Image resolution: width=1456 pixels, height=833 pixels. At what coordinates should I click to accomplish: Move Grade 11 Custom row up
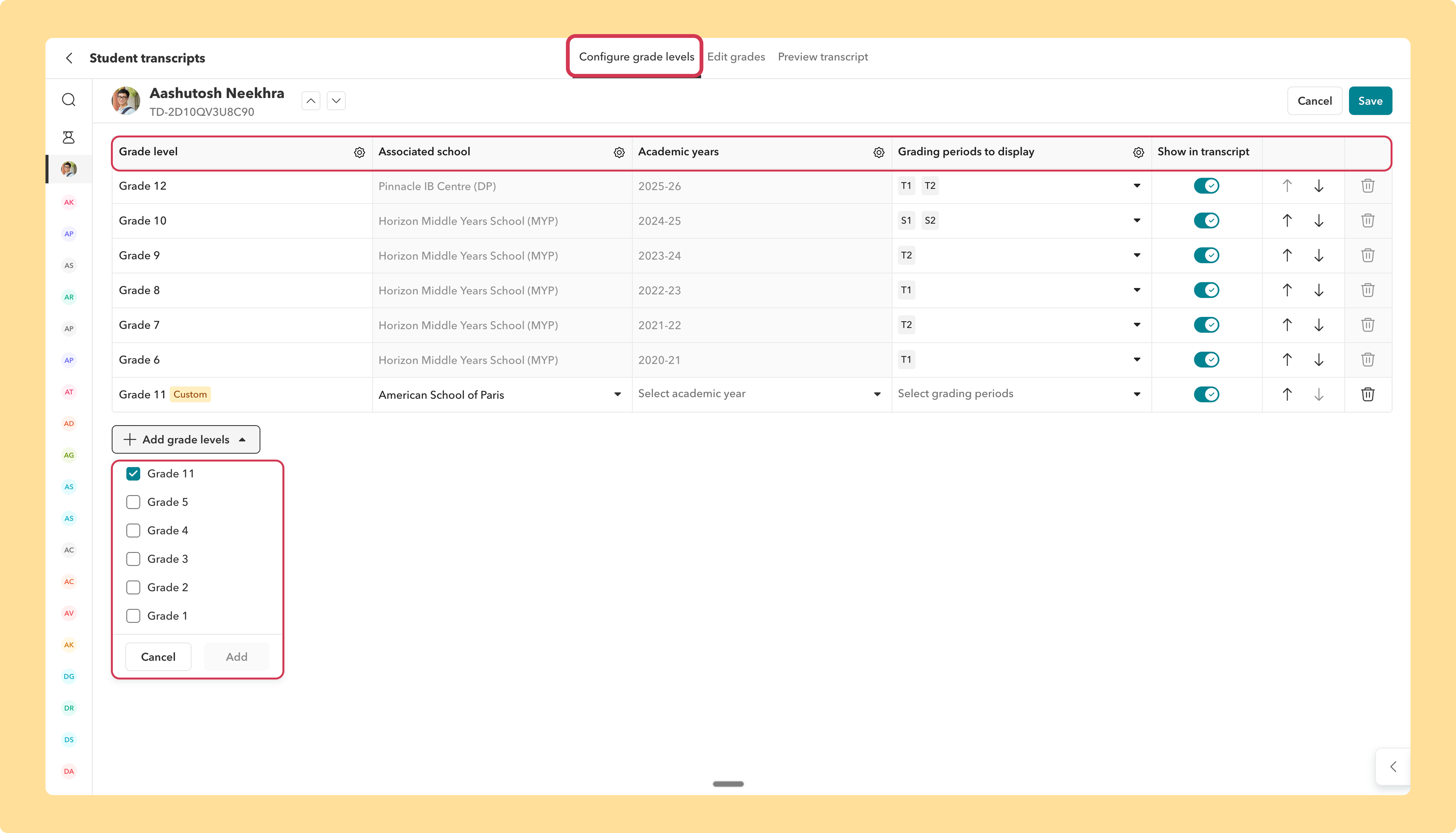point(1287,394)
